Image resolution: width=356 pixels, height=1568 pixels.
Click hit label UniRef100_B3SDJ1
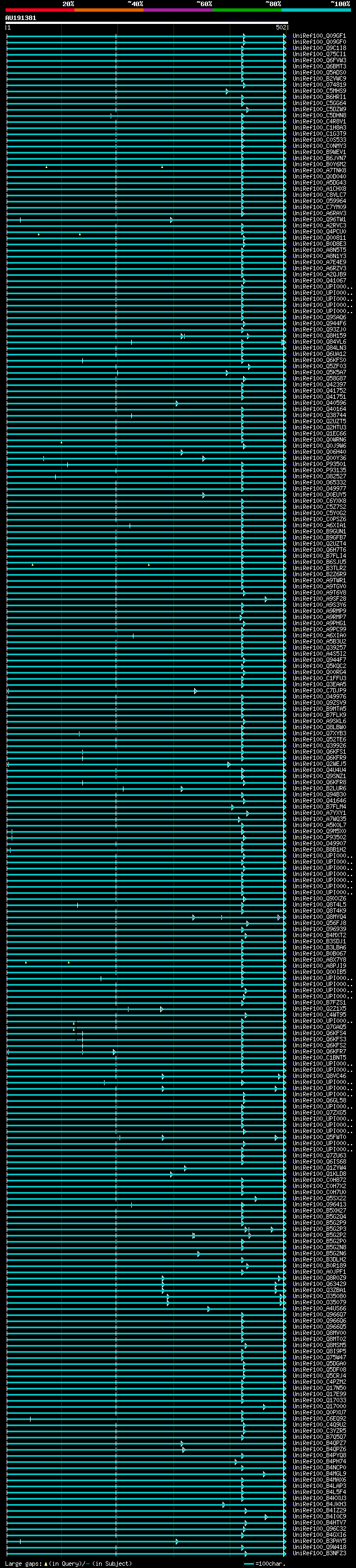tap(319, 942)
